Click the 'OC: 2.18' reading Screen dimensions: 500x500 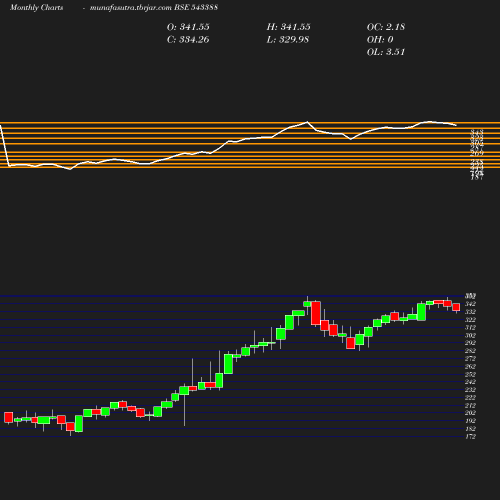pyautogui.click(x=386, y=27)
